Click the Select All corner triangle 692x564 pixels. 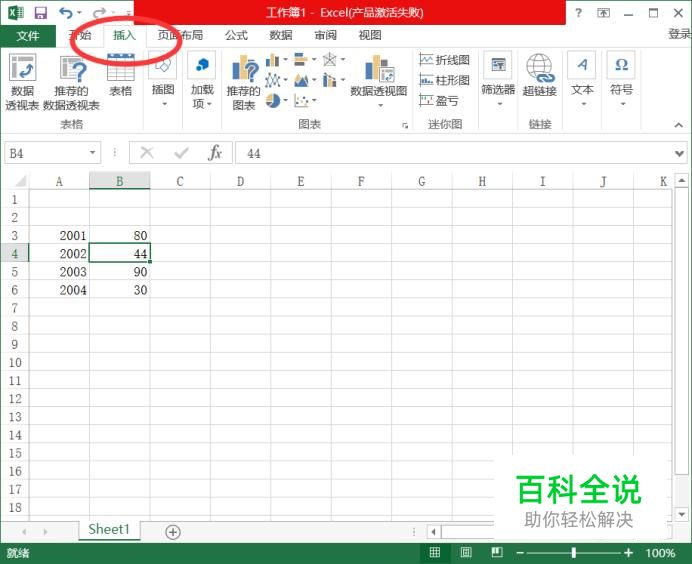coord(20,181)
